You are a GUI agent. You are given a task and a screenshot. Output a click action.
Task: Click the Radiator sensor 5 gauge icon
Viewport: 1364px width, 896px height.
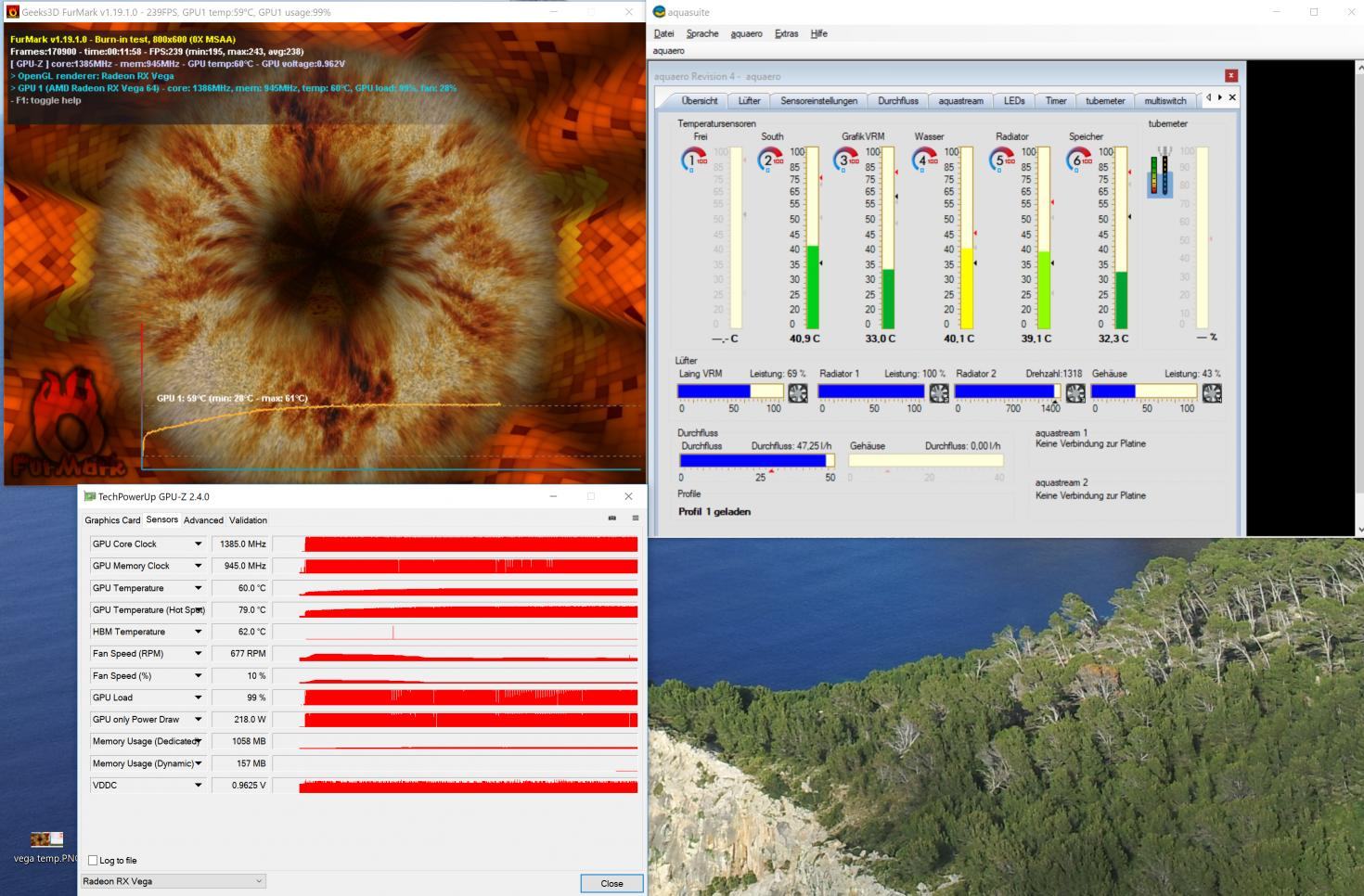pos(1002,160)
